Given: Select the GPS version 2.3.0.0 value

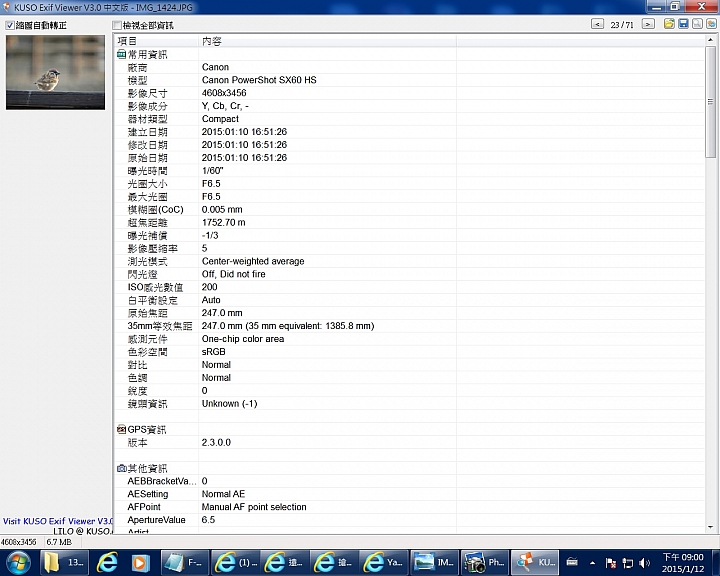Looking at the screenshot, I should click(216, 442).
